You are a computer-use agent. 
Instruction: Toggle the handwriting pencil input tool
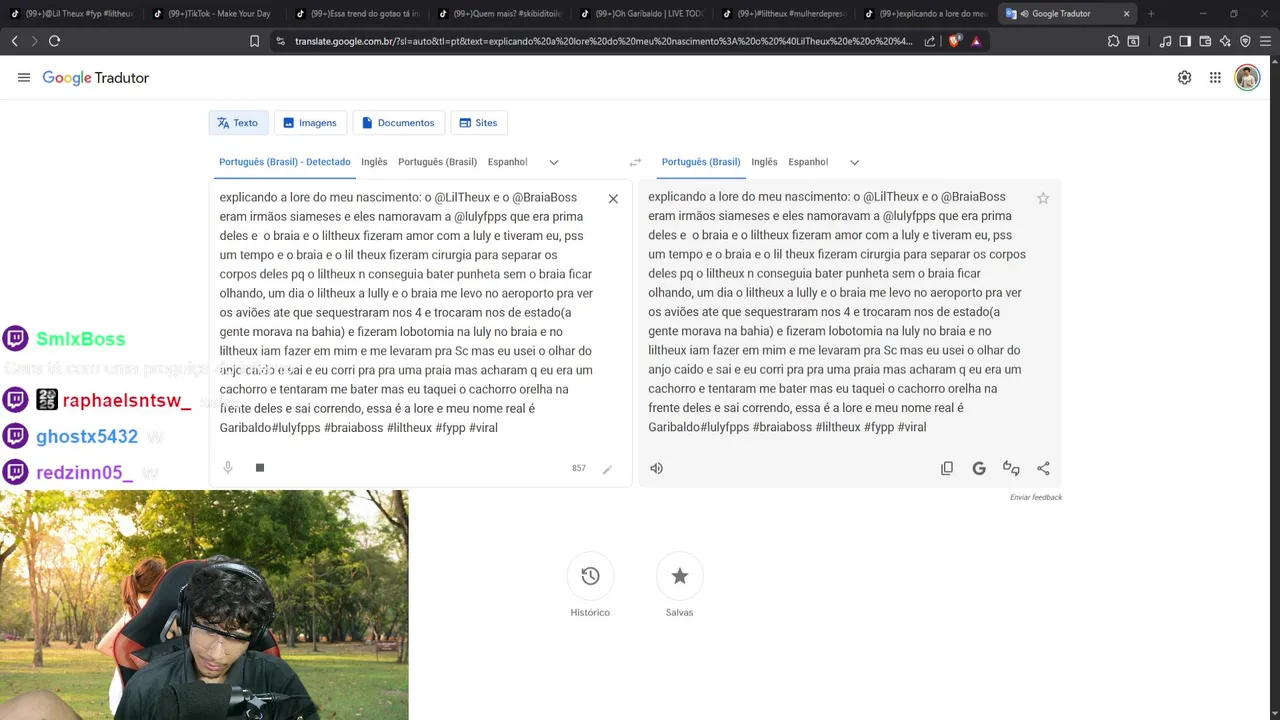(607, 469)
